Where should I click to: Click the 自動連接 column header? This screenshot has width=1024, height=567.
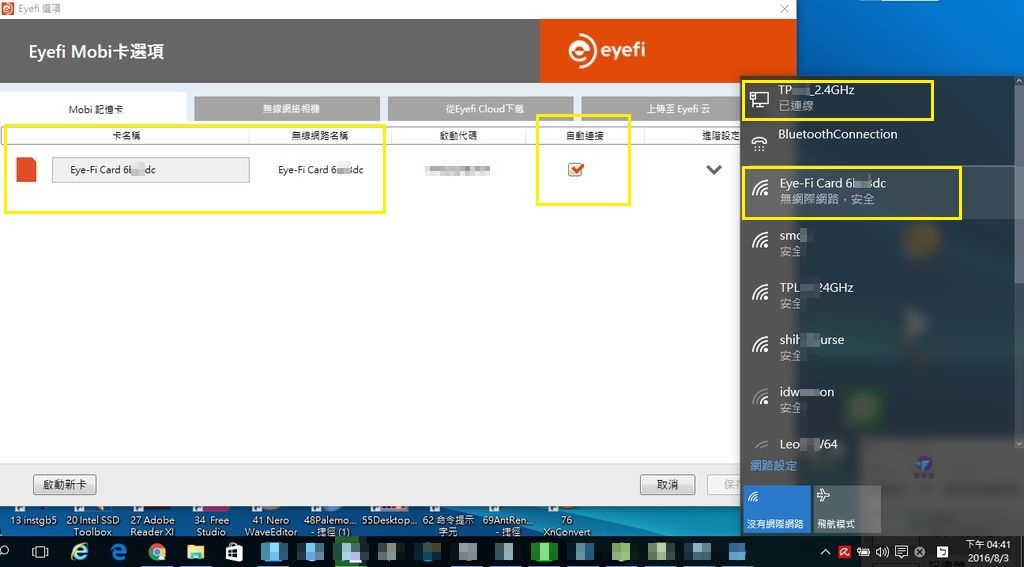click(585, 135)
